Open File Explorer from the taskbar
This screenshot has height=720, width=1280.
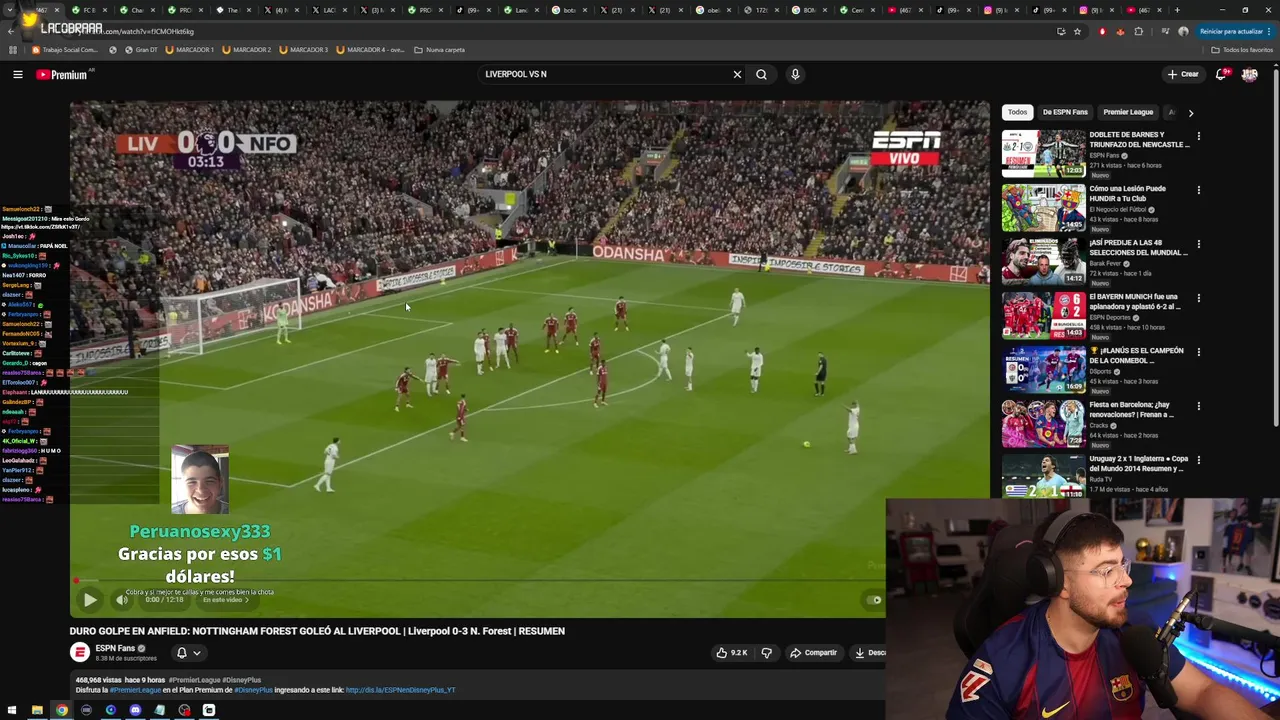[37, 711]
